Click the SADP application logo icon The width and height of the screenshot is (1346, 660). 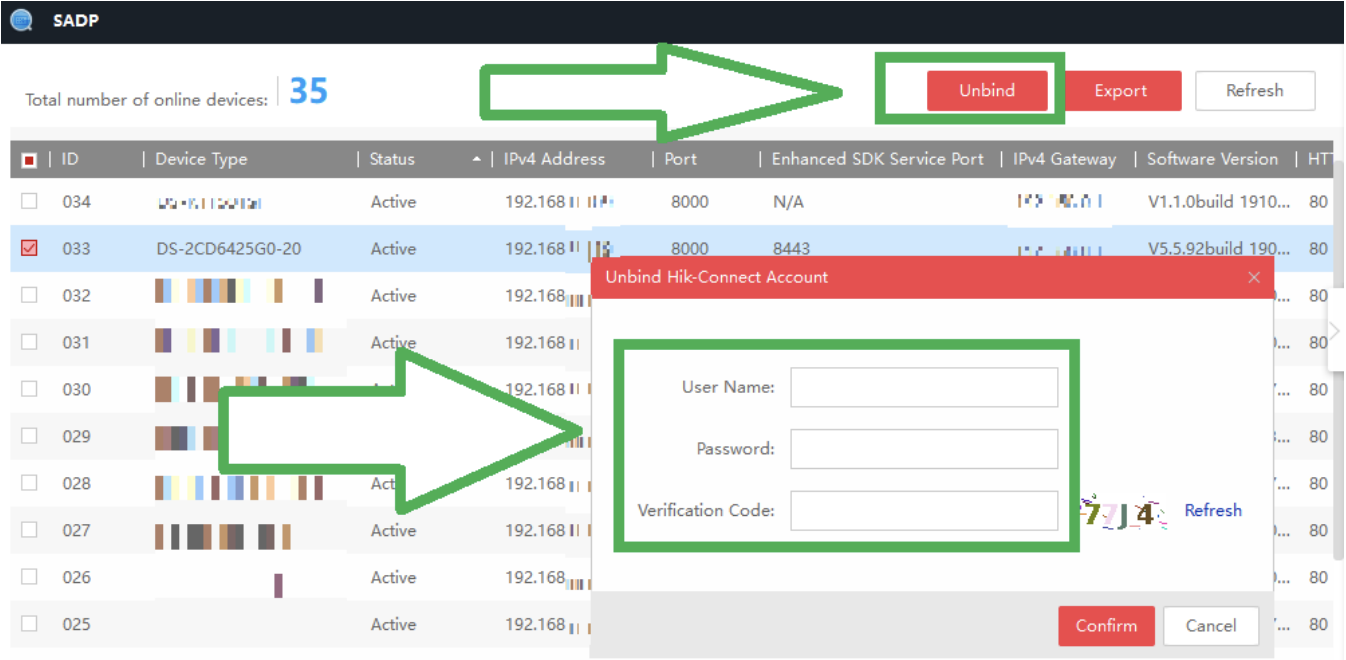pos(22,20)
